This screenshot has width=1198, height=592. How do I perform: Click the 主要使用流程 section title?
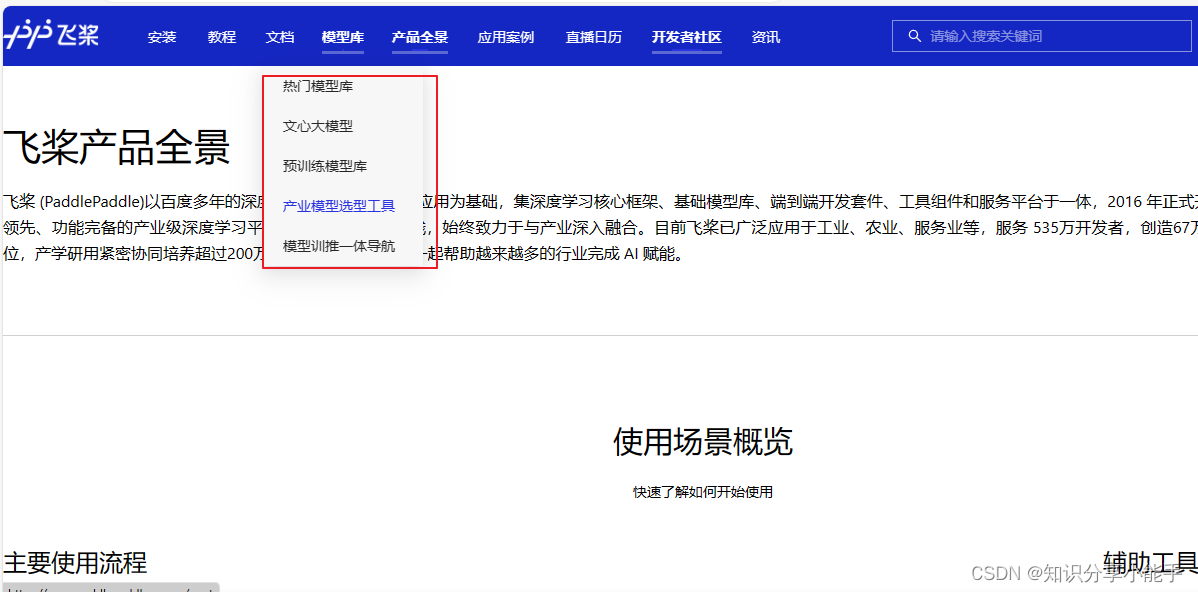tap(75, 562)
